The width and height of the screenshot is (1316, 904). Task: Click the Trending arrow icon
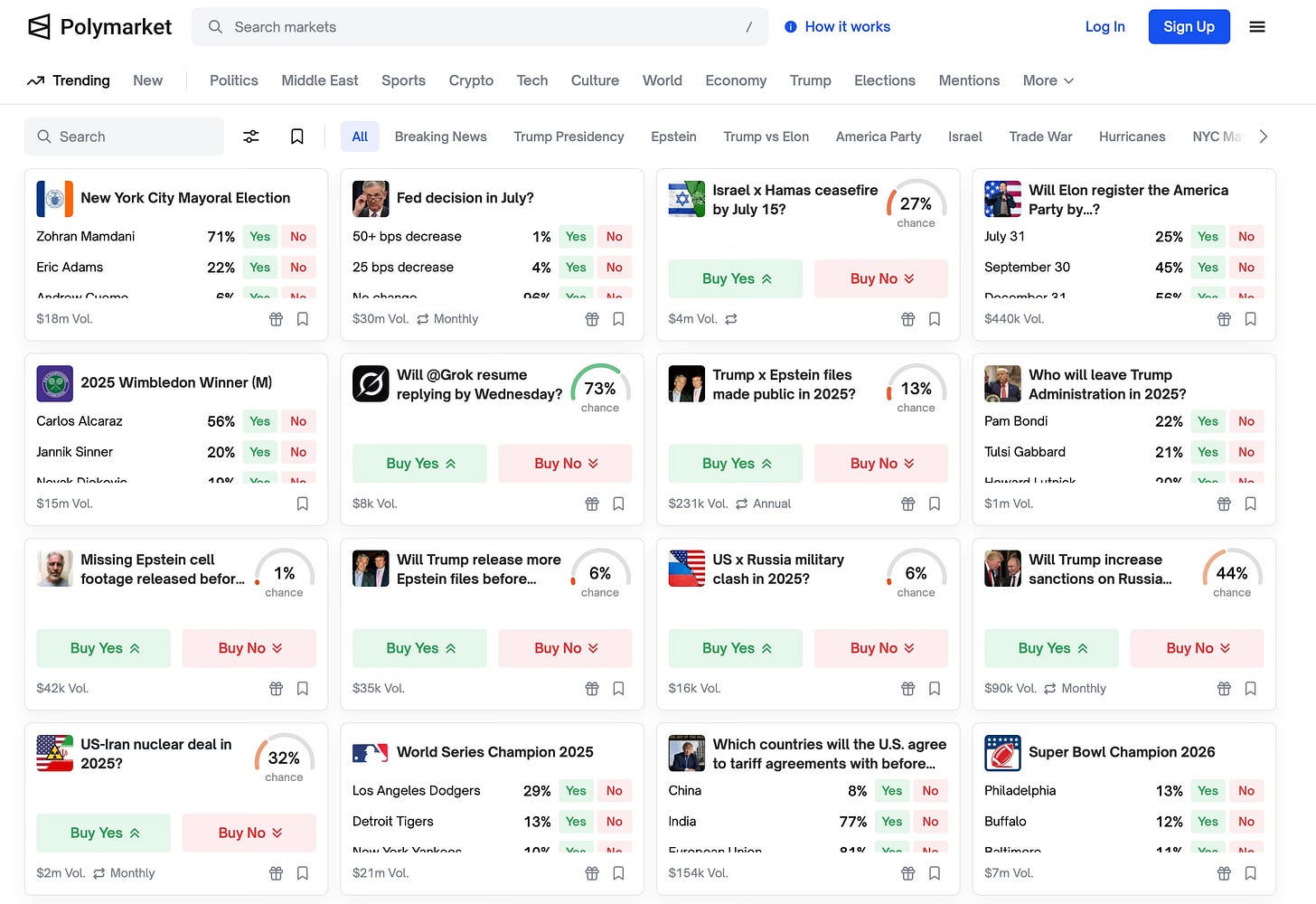click(x=35, y=80)
